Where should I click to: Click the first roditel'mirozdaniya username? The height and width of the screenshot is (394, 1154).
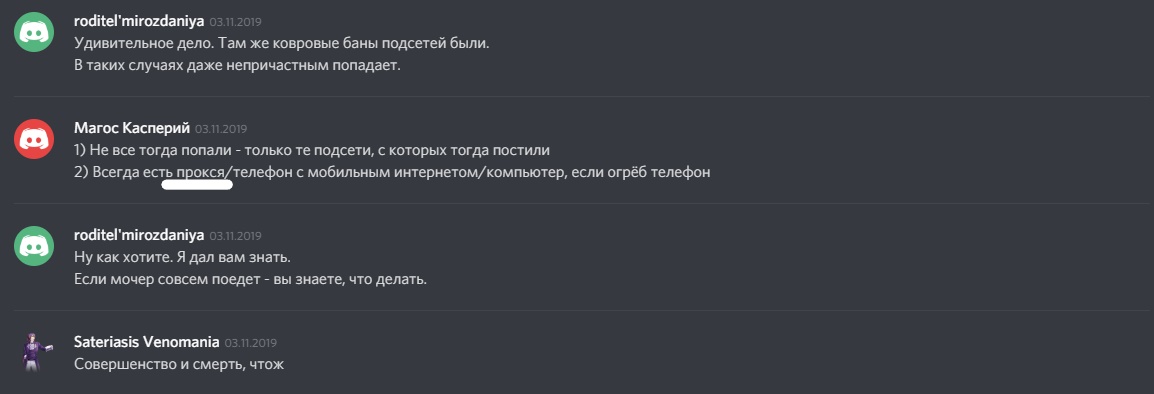point(139,21)
